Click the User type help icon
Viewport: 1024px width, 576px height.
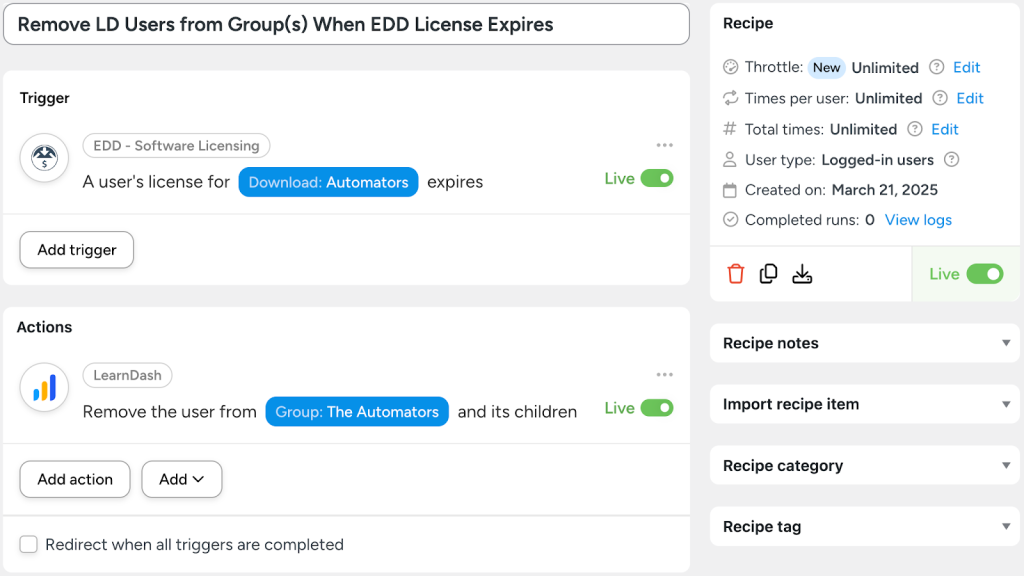[x=949, y=159]
